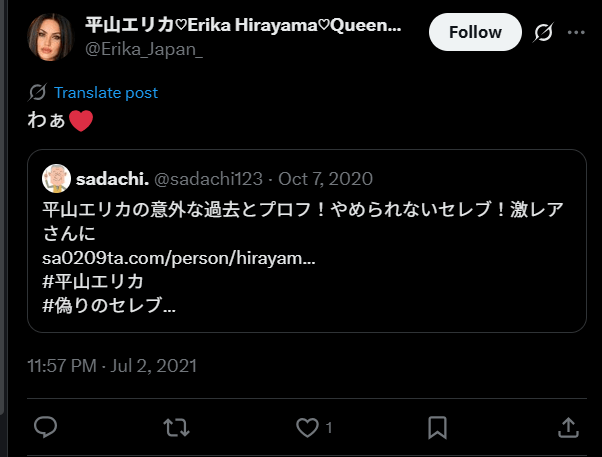
Task: Click the Translate post link
Action: 106,92
